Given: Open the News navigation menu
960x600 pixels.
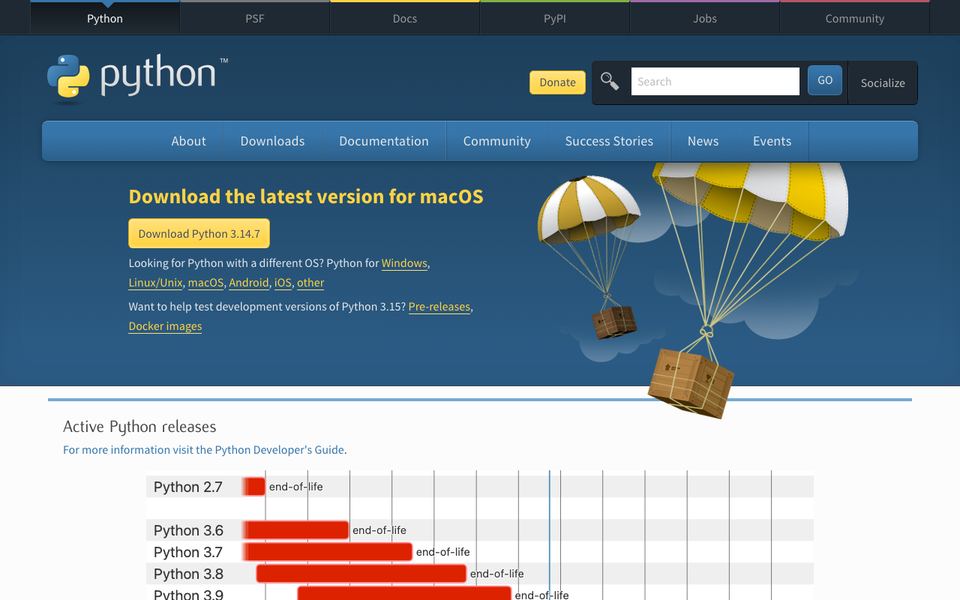Looking at the screenshot, I should [x=703, y=141].
